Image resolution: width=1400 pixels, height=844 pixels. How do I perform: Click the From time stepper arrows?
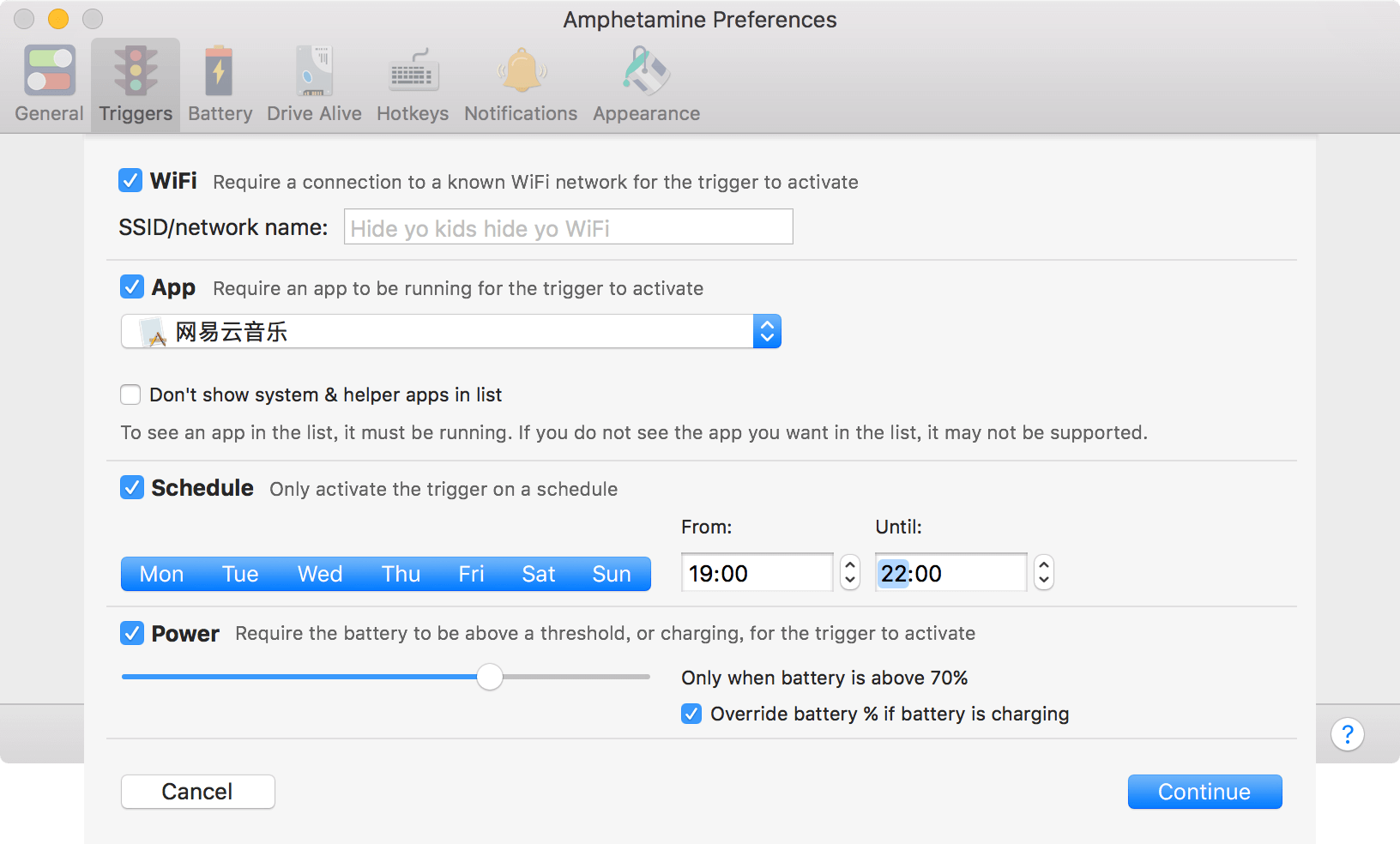[x=850, y=572]
